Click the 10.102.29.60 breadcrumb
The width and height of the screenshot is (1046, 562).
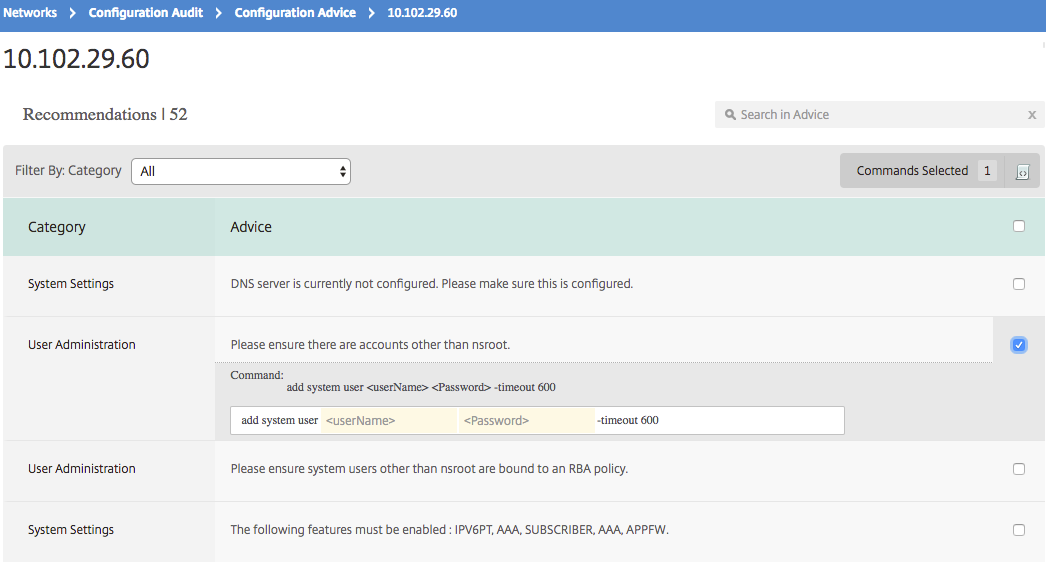tap(422, 13)
